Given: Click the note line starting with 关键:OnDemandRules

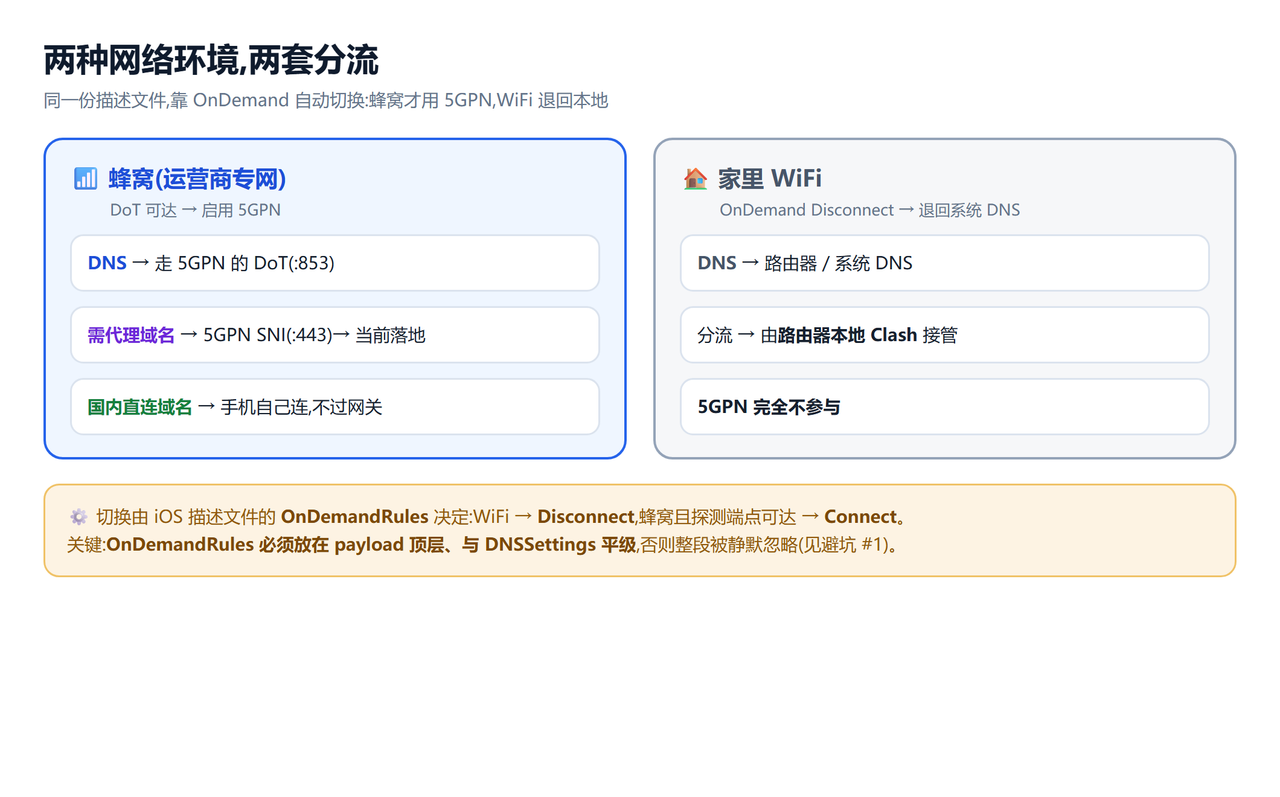Looking at the screenshot, I should [x=482, y=545].
